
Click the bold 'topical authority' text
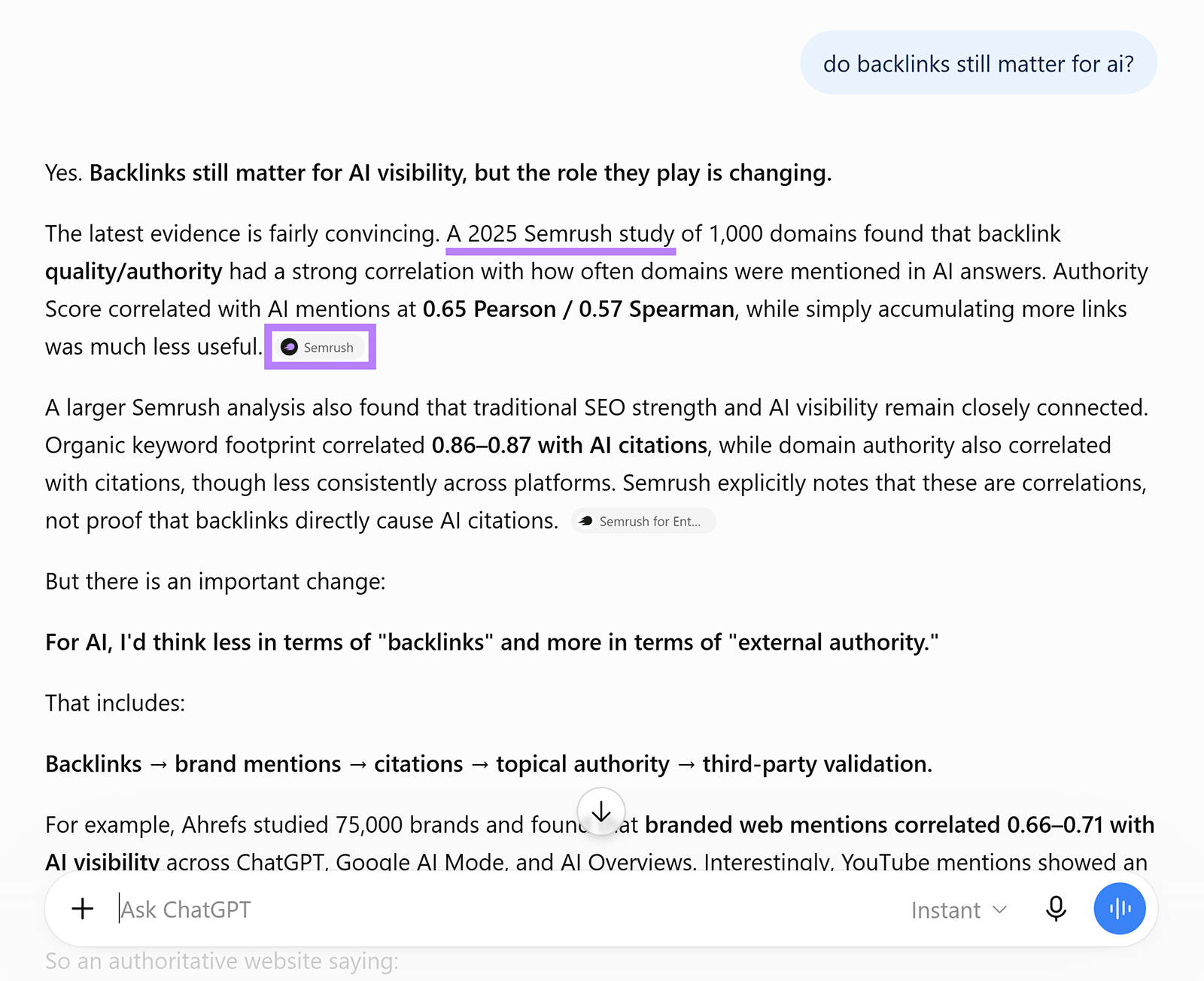click(582, 764)
